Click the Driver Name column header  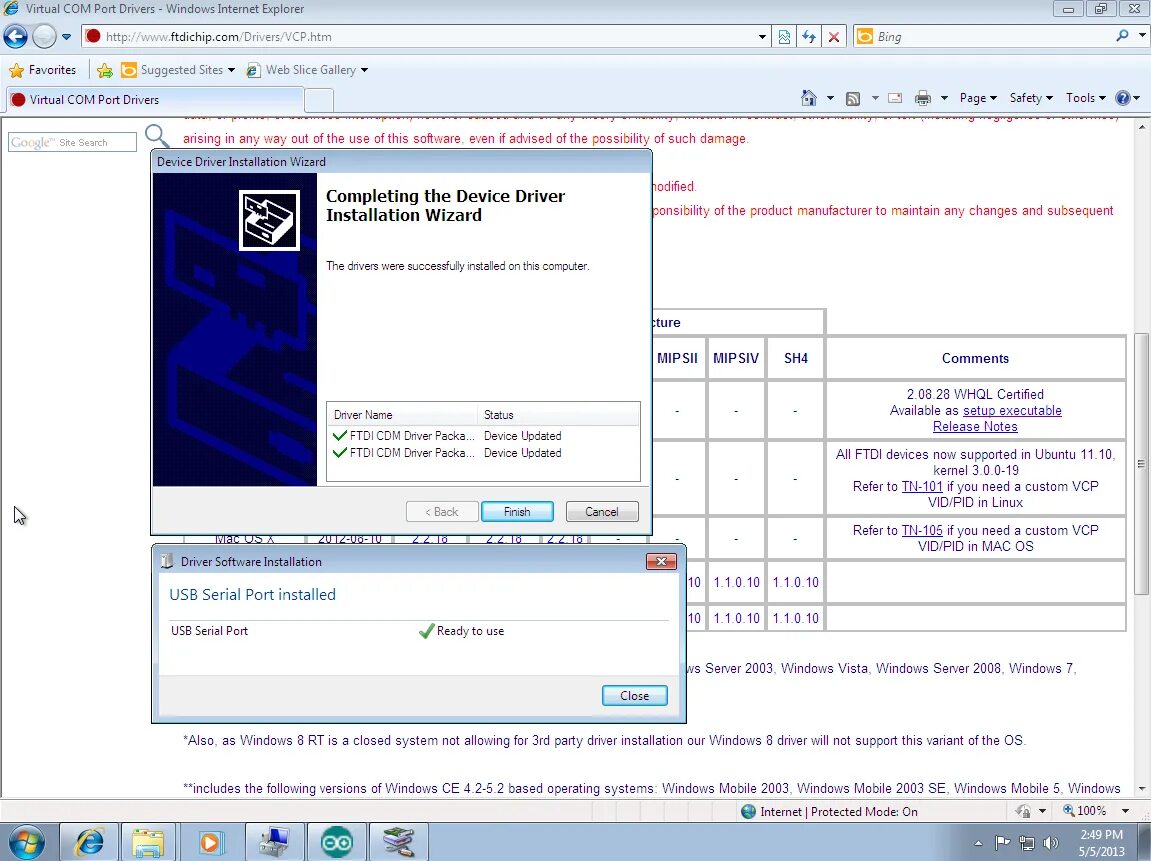pos(402,415)
